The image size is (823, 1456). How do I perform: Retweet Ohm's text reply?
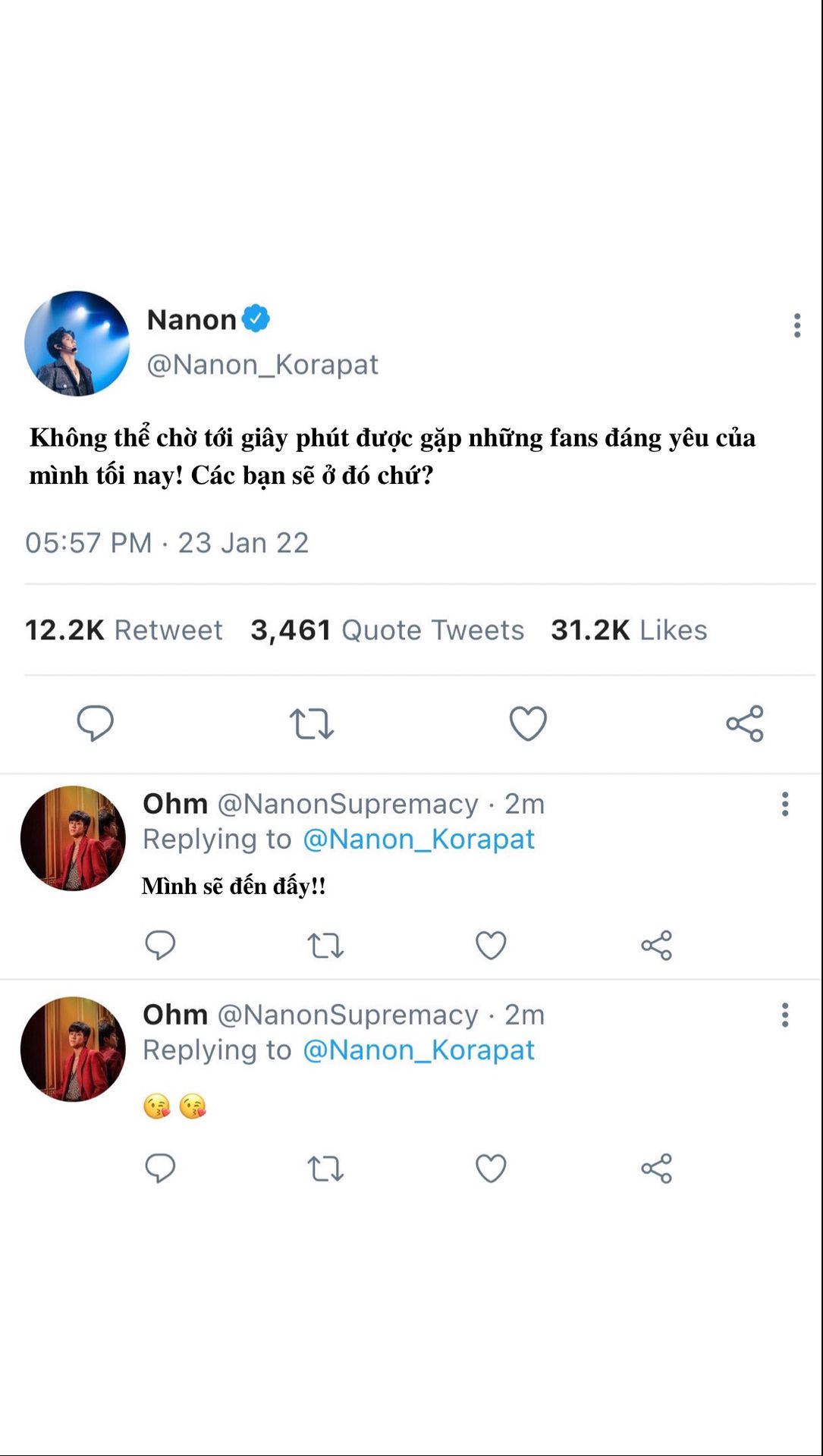pyautogui.click(x=325, y=946)
